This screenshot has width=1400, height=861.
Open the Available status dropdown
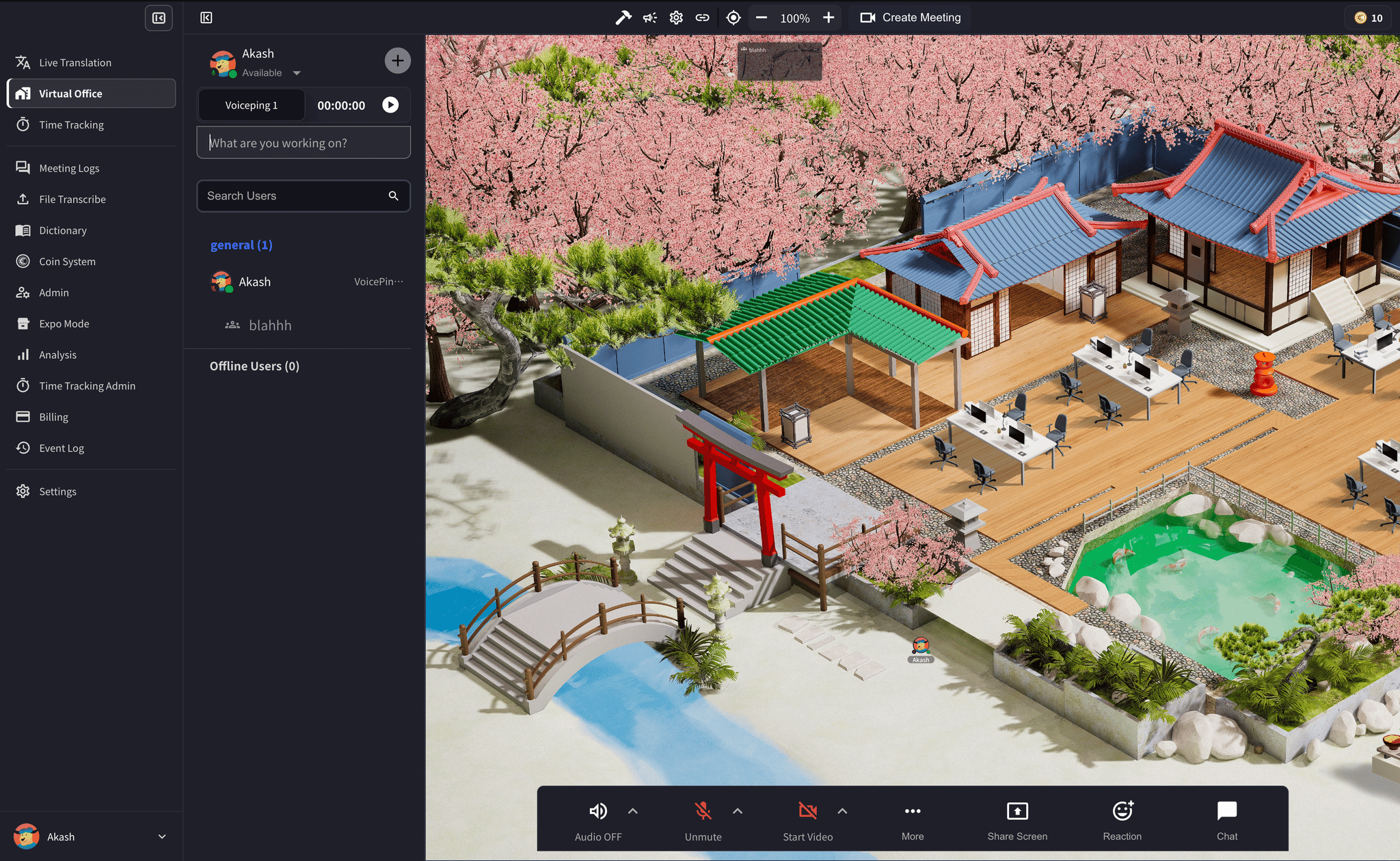[271, 72]
